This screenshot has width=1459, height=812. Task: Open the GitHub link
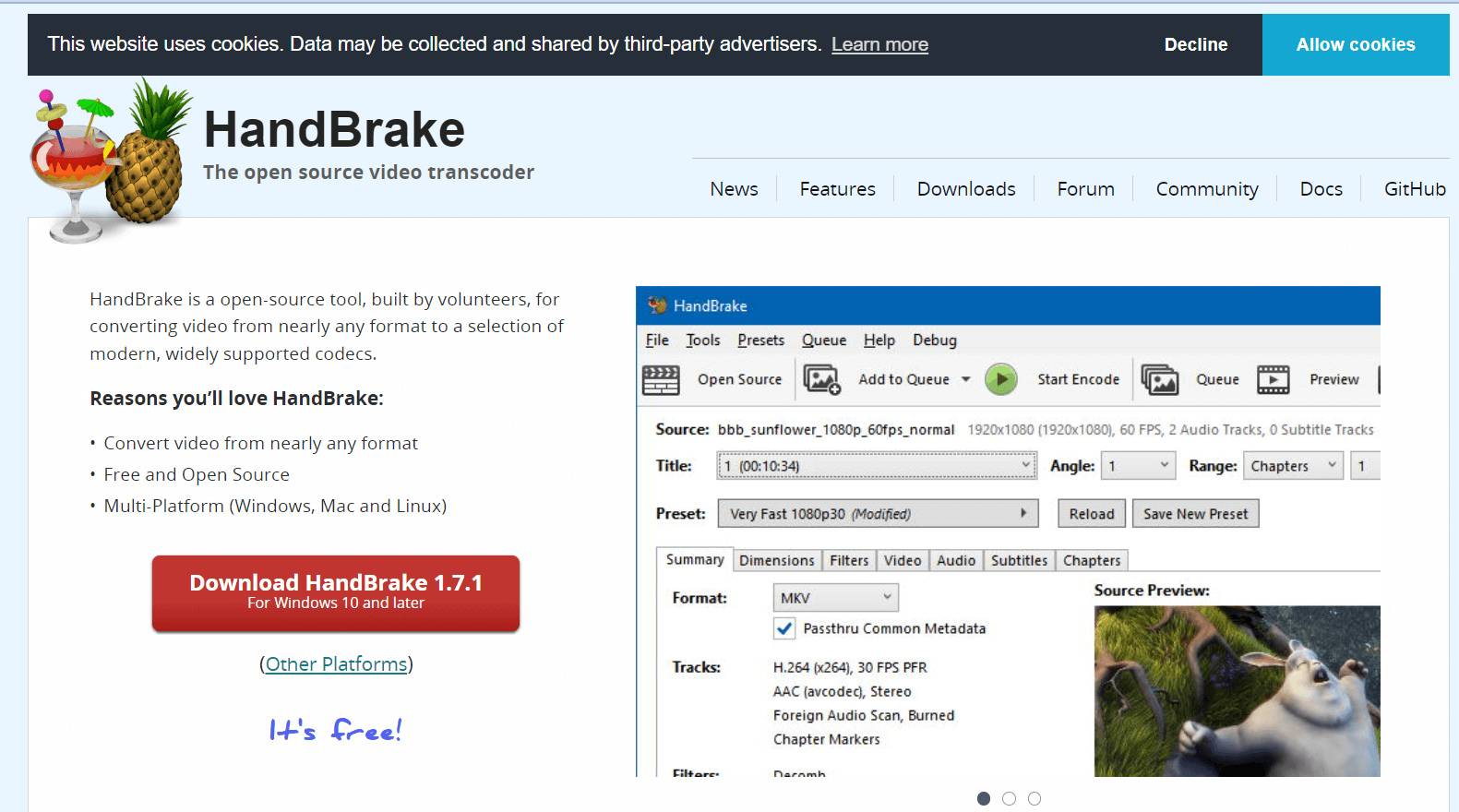pyautogui.click(x=1415, y=189)
